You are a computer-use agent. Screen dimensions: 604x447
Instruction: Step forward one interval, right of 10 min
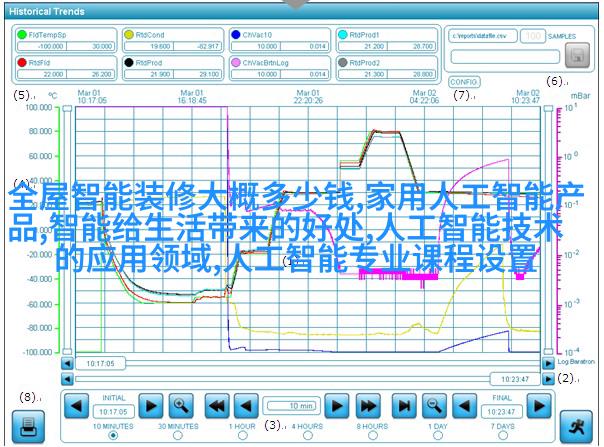(x=337, y=406)
